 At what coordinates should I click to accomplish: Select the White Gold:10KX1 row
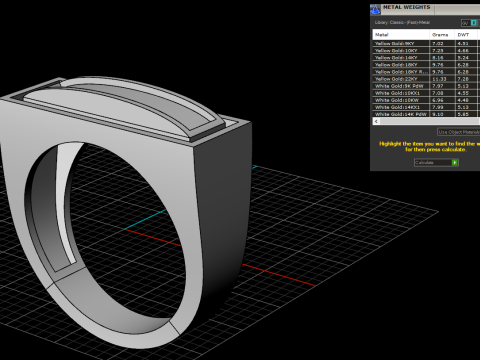(x=426, y=93)
